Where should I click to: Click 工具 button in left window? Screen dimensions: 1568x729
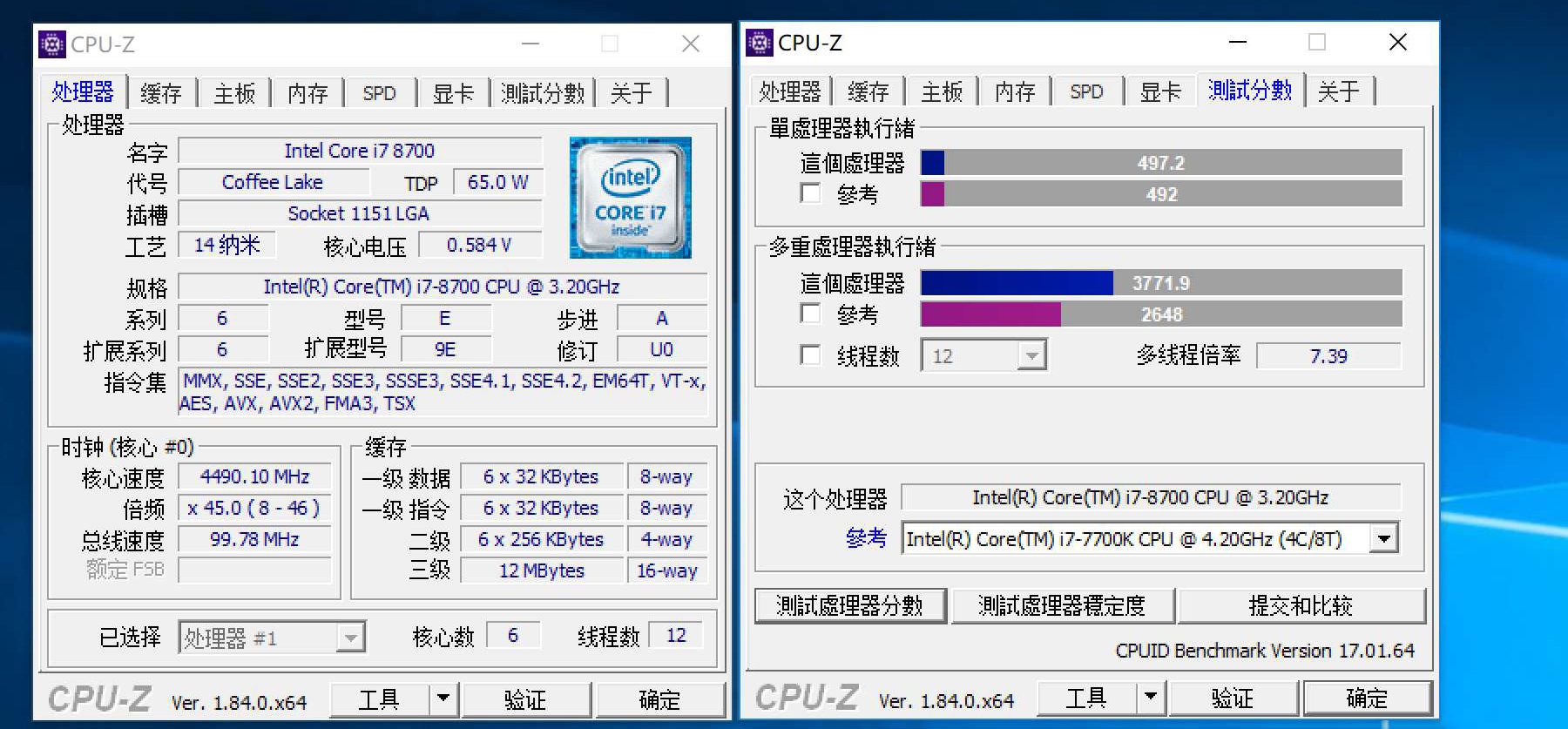(x=379, y=699)
